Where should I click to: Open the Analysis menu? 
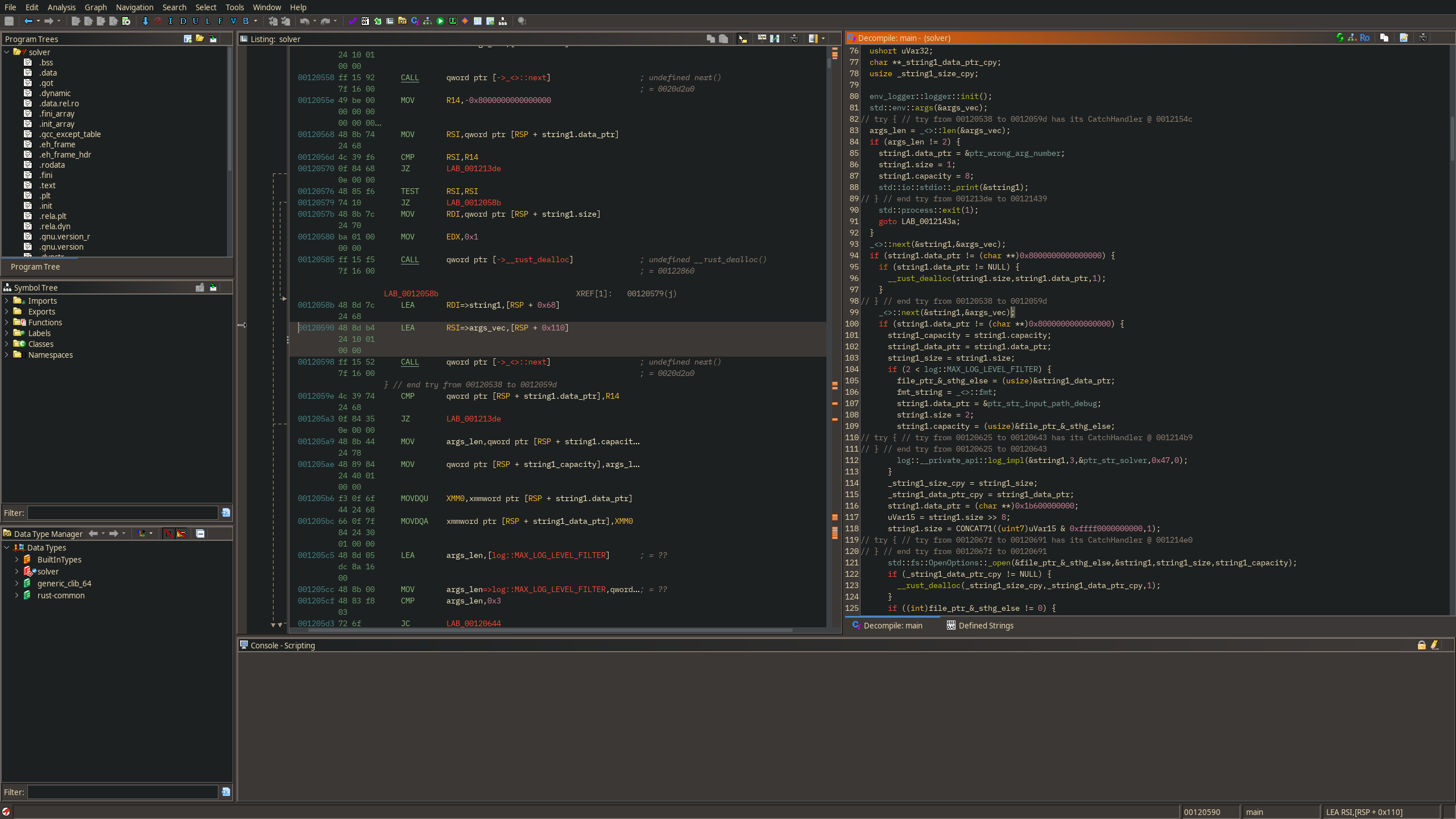[61, 7]
